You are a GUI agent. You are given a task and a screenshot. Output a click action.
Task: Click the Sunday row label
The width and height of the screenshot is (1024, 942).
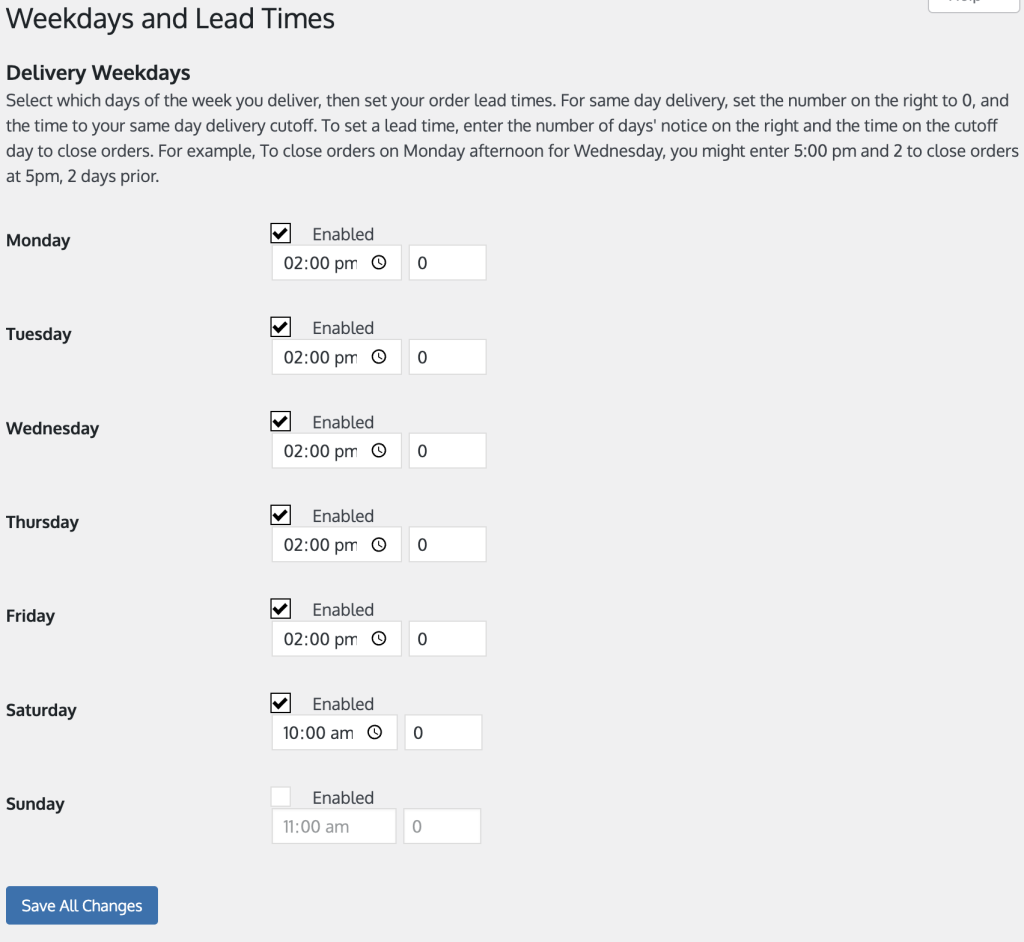point(35,804)
